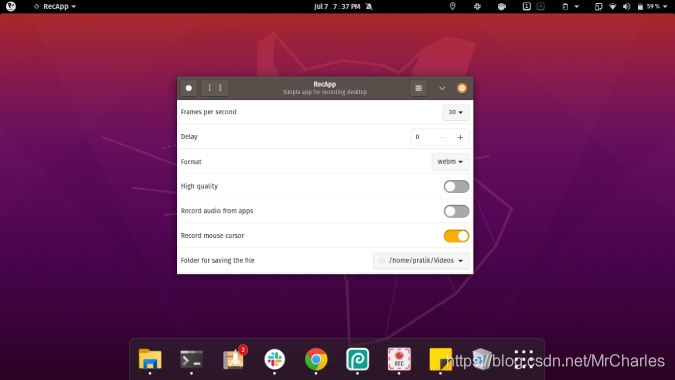Open the rocket app with badge 2
The image size is (675, 380).
(x=234, y=358)
